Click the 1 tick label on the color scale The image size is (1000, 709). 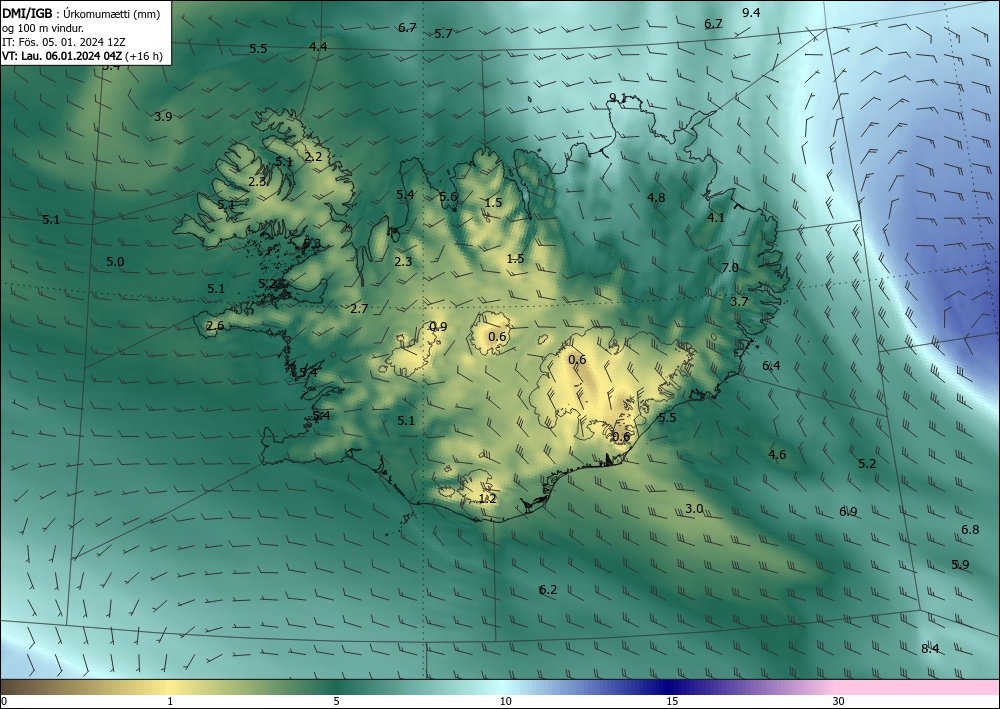(x=170, y=702)
